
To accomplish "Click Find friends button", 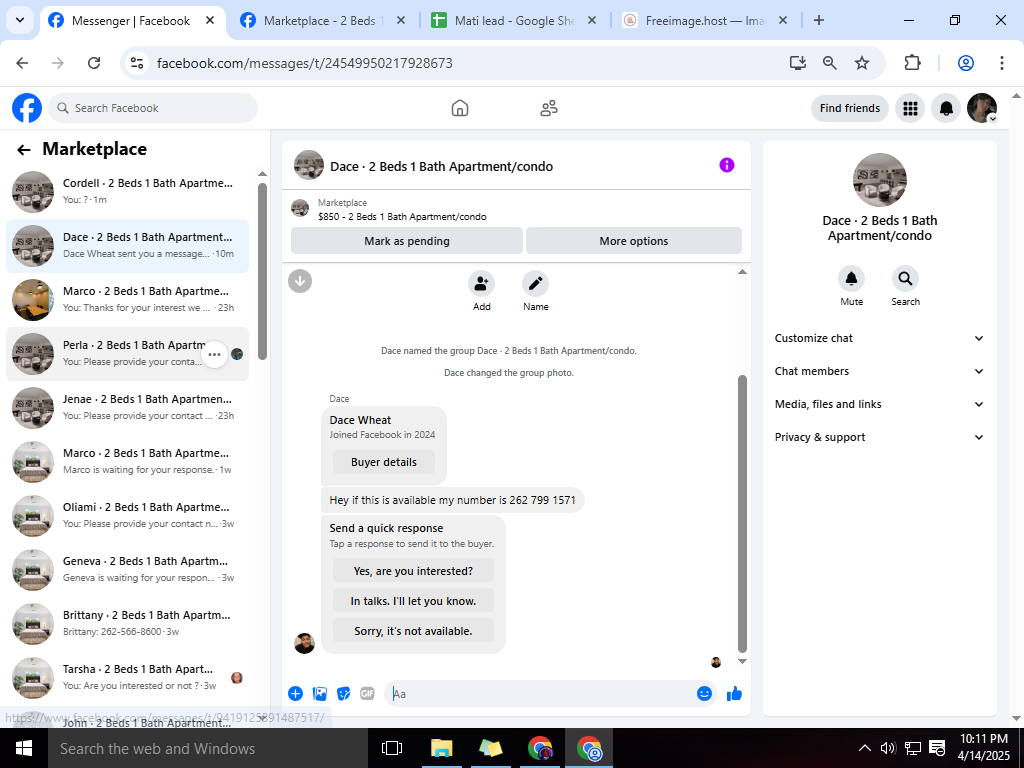I will click(850, 108).
